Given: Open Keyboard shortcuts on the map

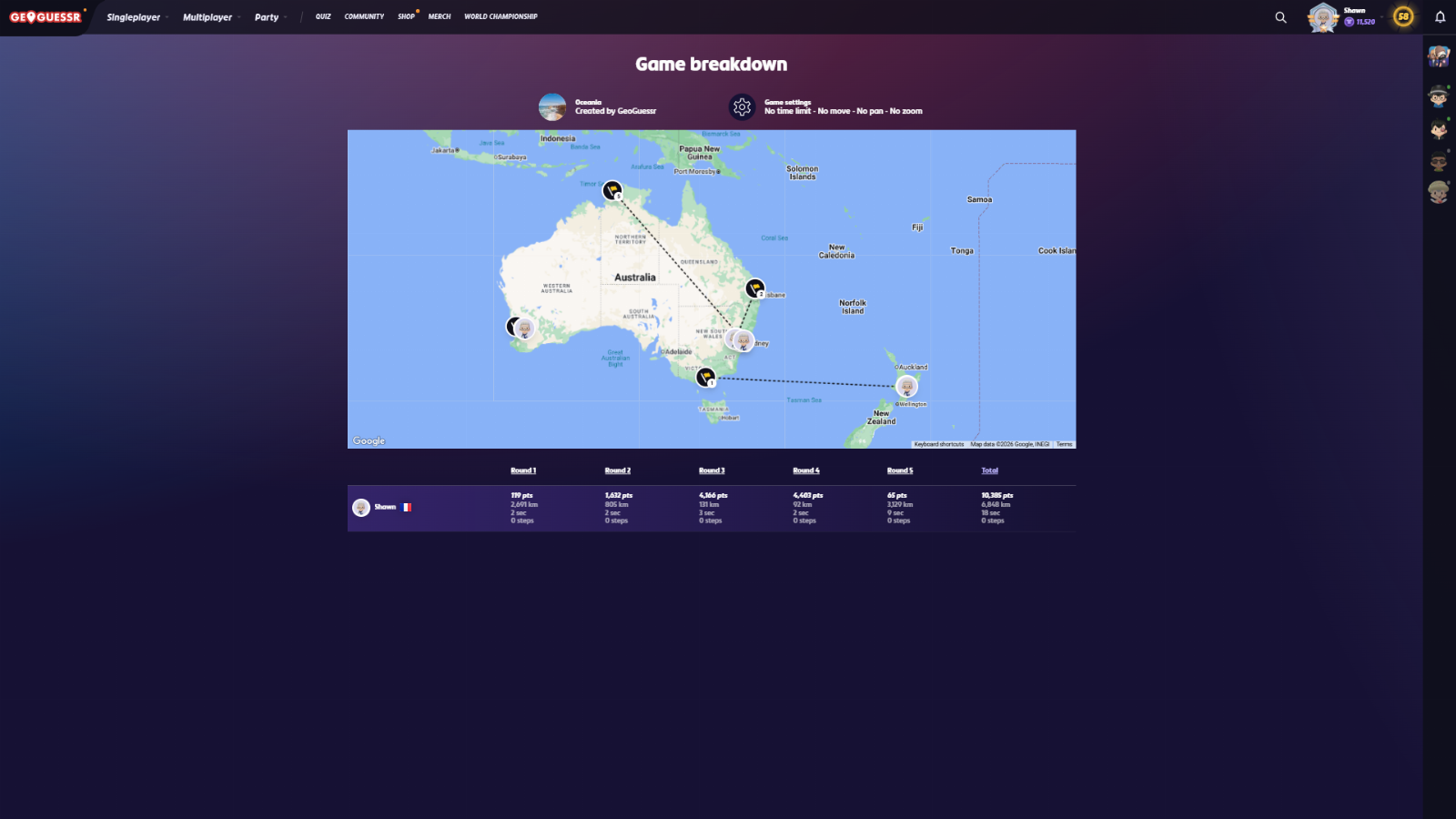Looking at the screenshot, I should [x=938, y=444].
